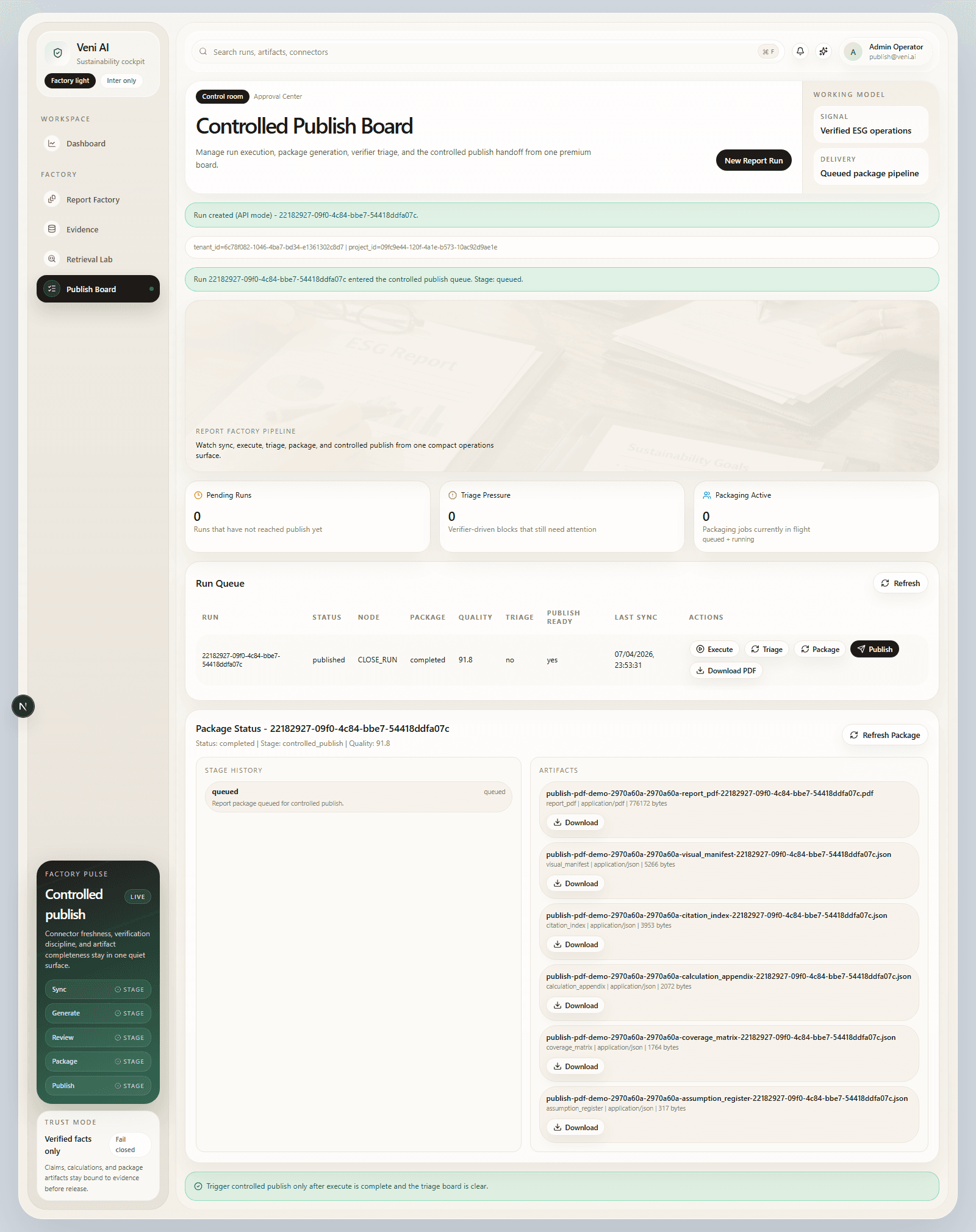Viewport: 976px width, 1232px height.
Task: Click the Veni AI shield logo
Action: tap(58, 53)
